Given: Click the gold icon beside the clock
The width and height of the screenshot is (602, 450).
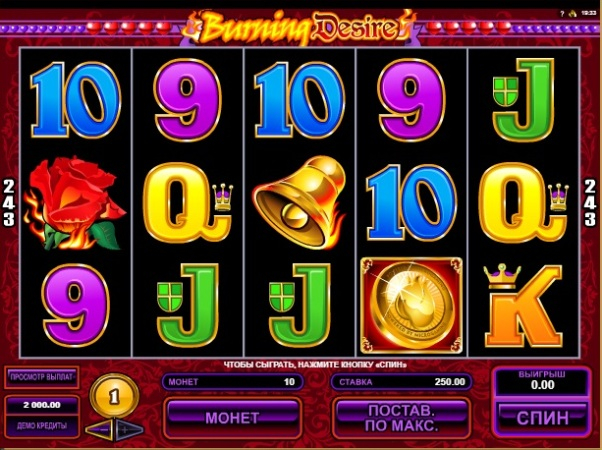Looking at the screenshot, I should pyautogui.click(x=572, y=13).
